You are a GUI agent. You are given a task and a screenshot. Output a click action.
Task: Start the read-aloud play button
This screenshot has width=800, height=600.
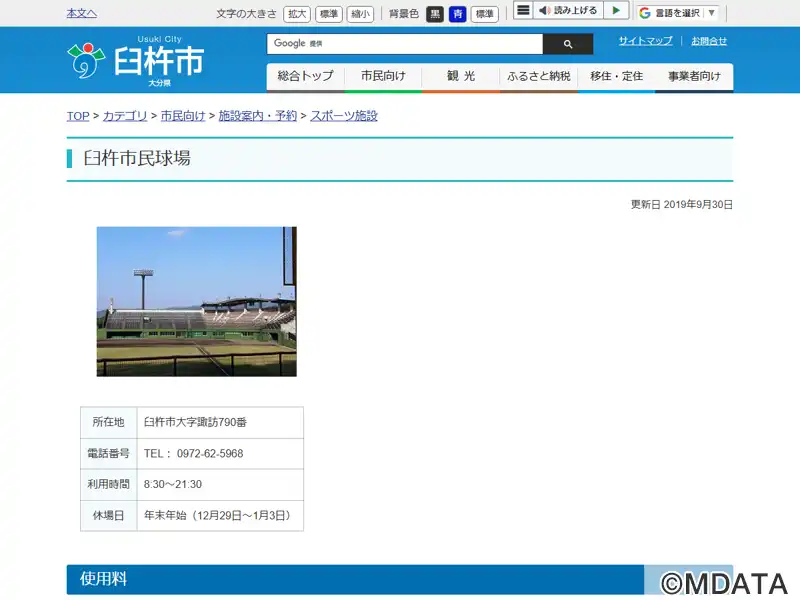(616, 10)
